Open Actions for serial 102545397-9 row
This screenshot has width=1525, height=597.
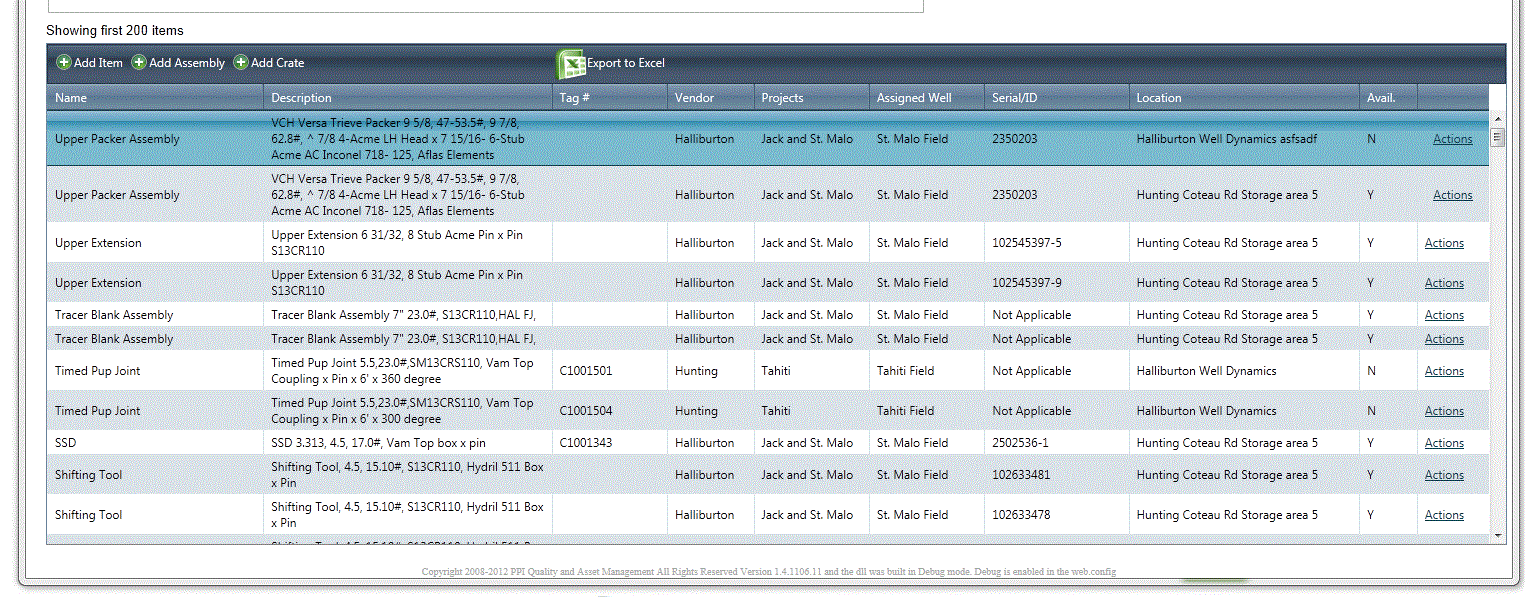point(1444,283)
